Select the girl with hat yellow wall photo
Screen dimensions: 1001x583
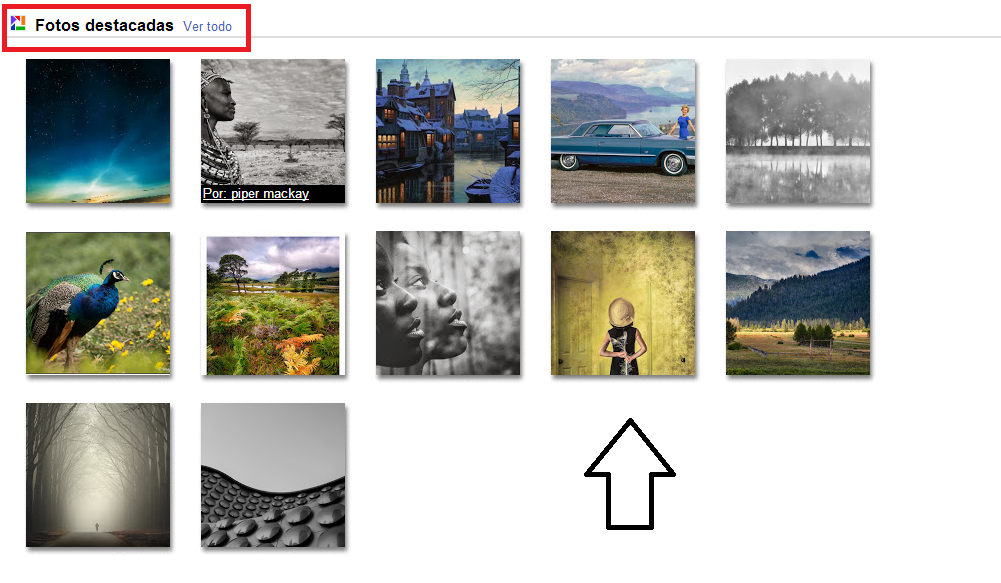pyautogui.click(x=623, y=303)
